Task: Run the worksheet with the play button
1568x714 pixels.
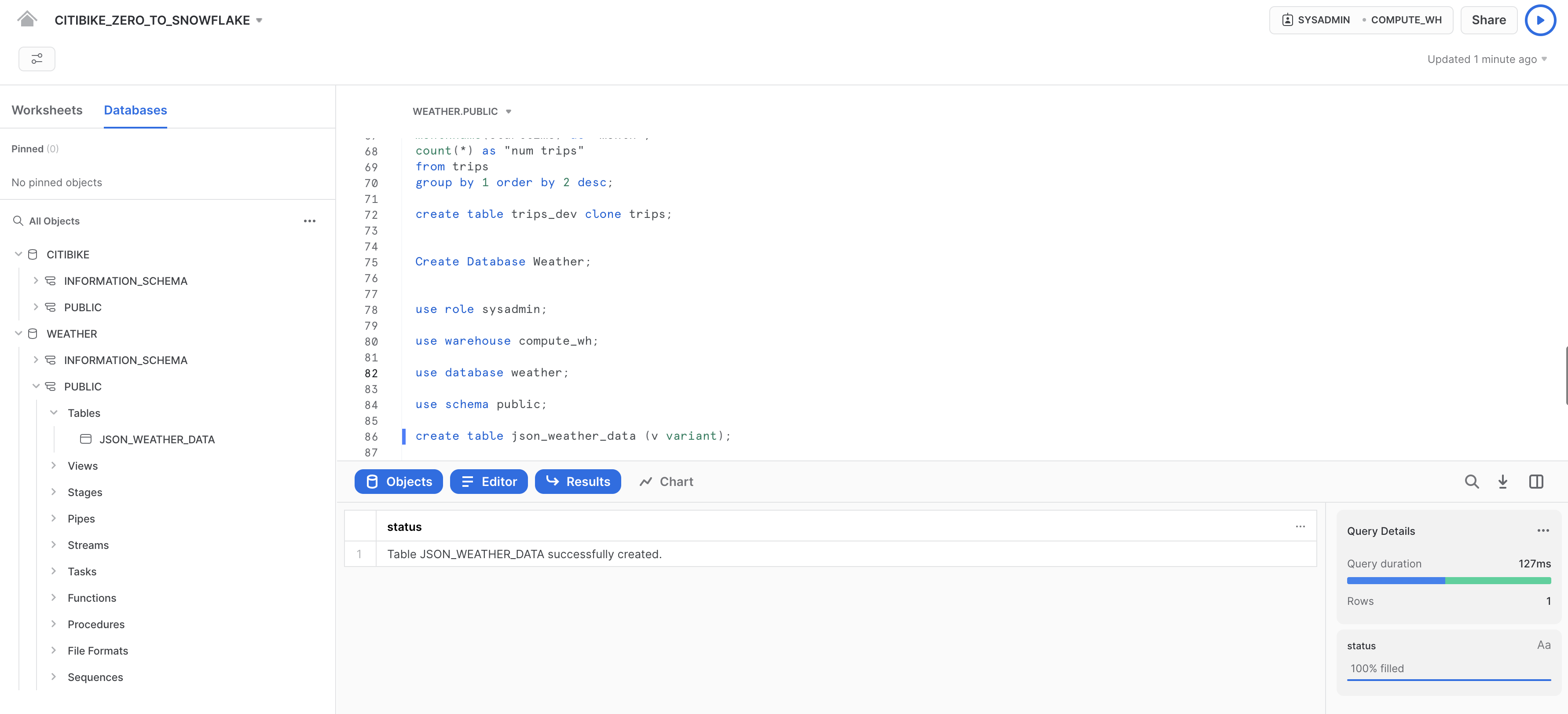Action: (x=1540, y=20)
